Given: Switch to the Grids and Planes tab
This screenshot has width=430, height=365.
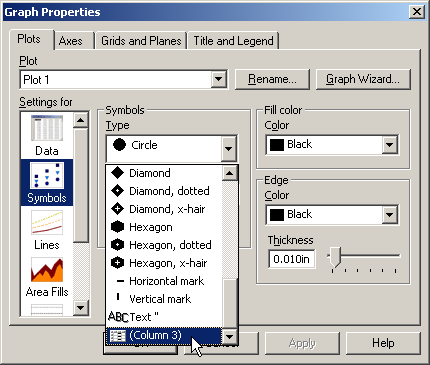Looking at the screenshot, I should (141, 41).
